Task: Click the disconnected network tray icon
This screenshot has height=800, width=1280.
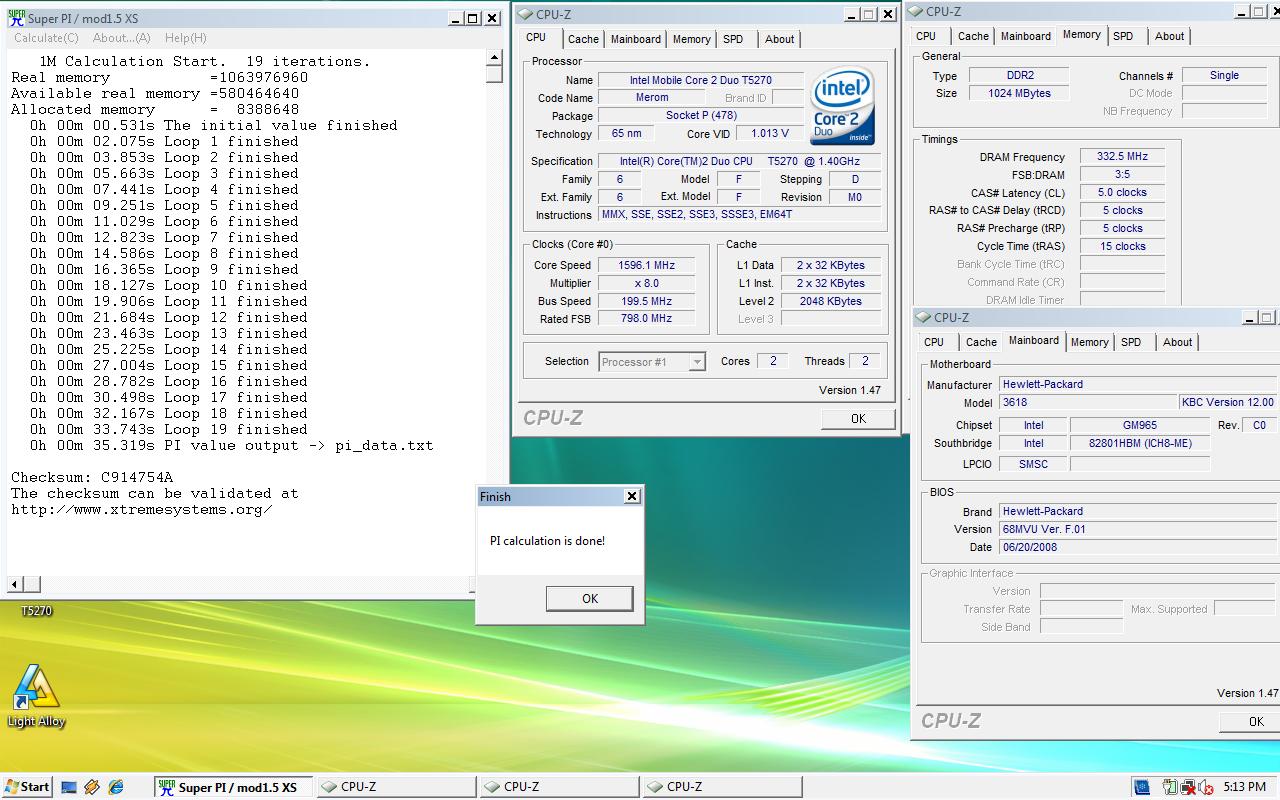Action: point(1187,787)
